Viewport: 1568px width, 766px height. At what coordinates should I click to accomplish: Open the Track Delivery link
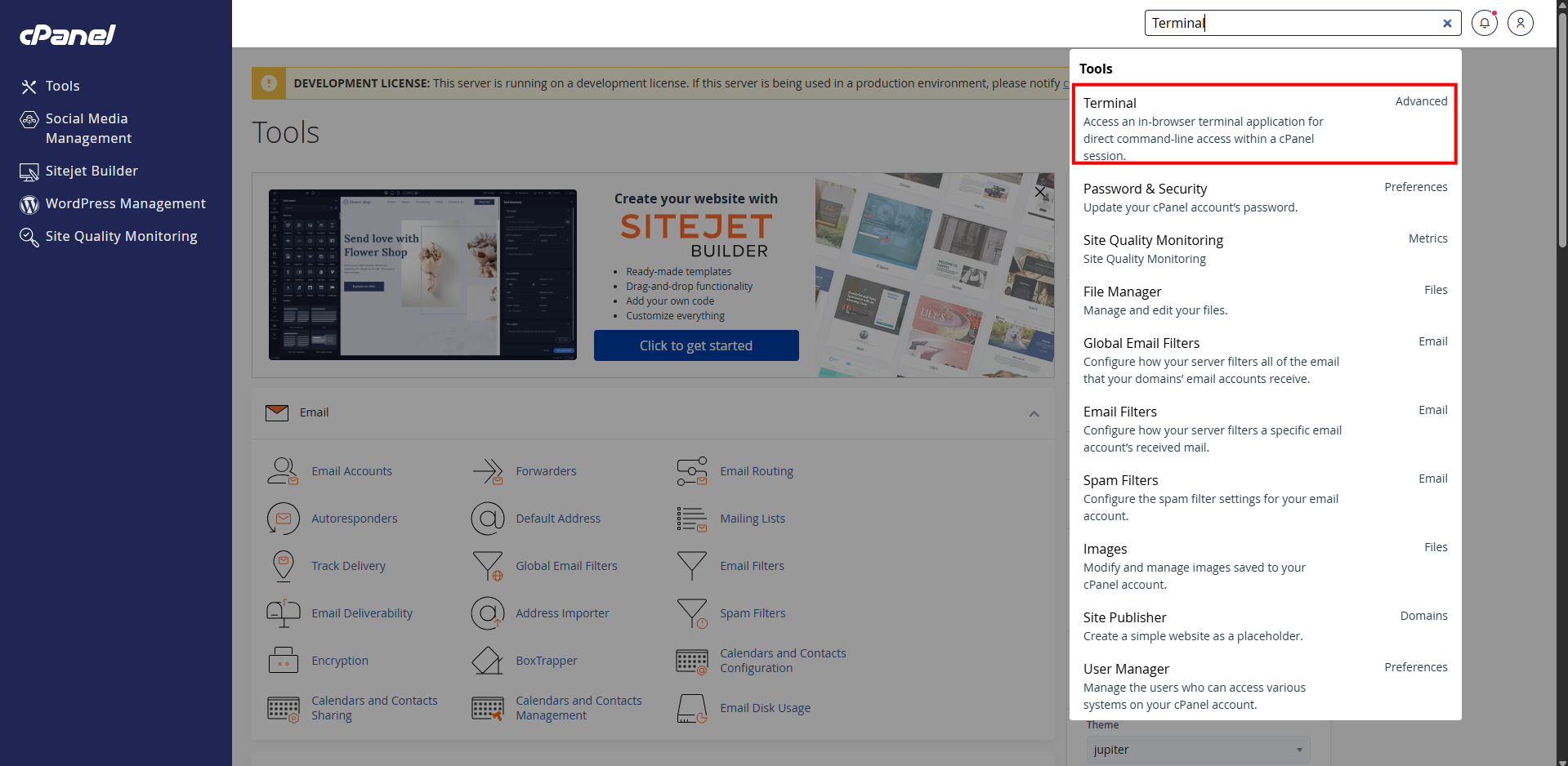click(x=348, y=566)
